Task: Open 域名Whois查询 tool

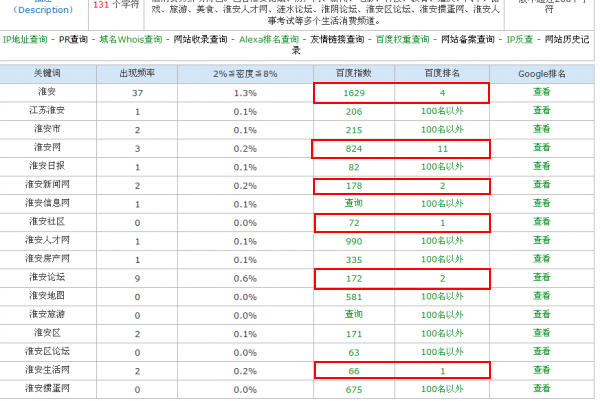Action: (129, 39)
